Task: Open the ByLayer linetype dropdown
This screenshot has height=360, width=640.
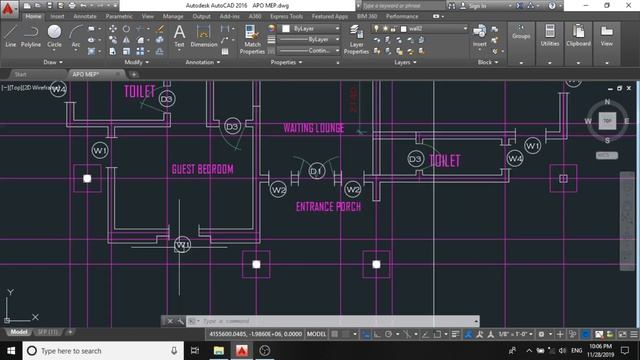Action: coord(309,40)
